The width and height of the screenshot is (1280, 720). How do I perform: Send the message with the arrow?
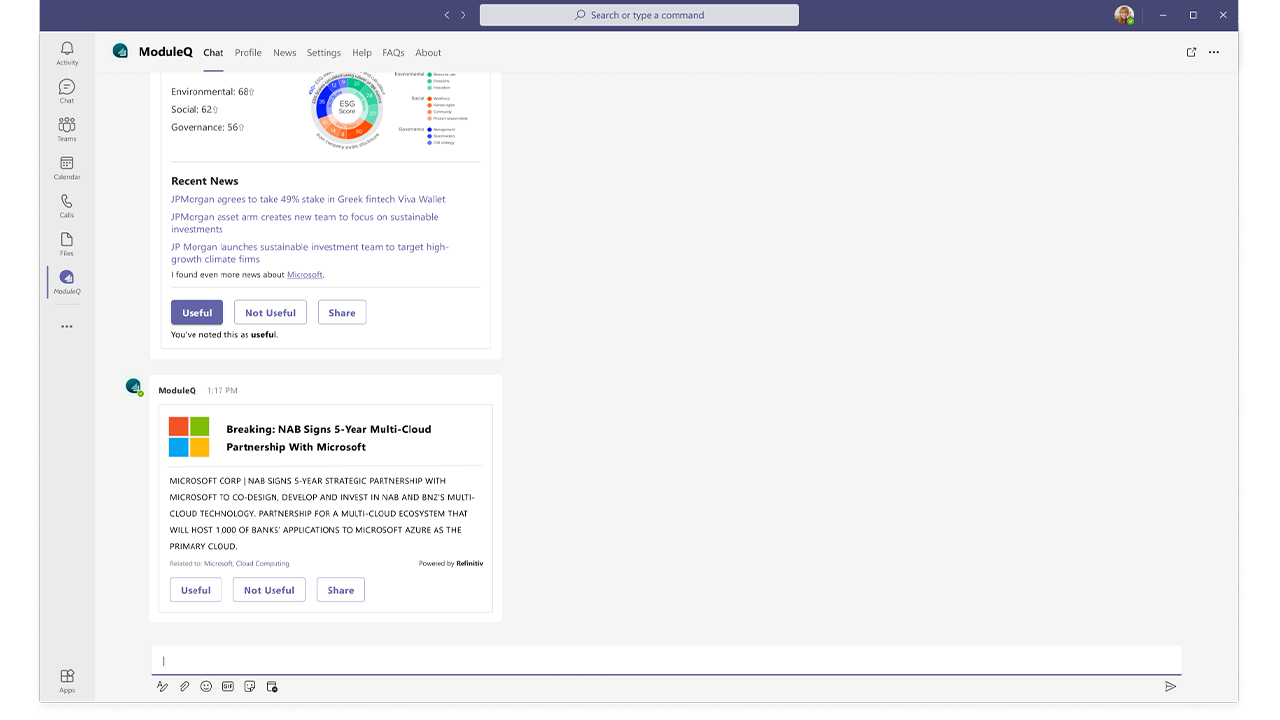coord(1170,686)
